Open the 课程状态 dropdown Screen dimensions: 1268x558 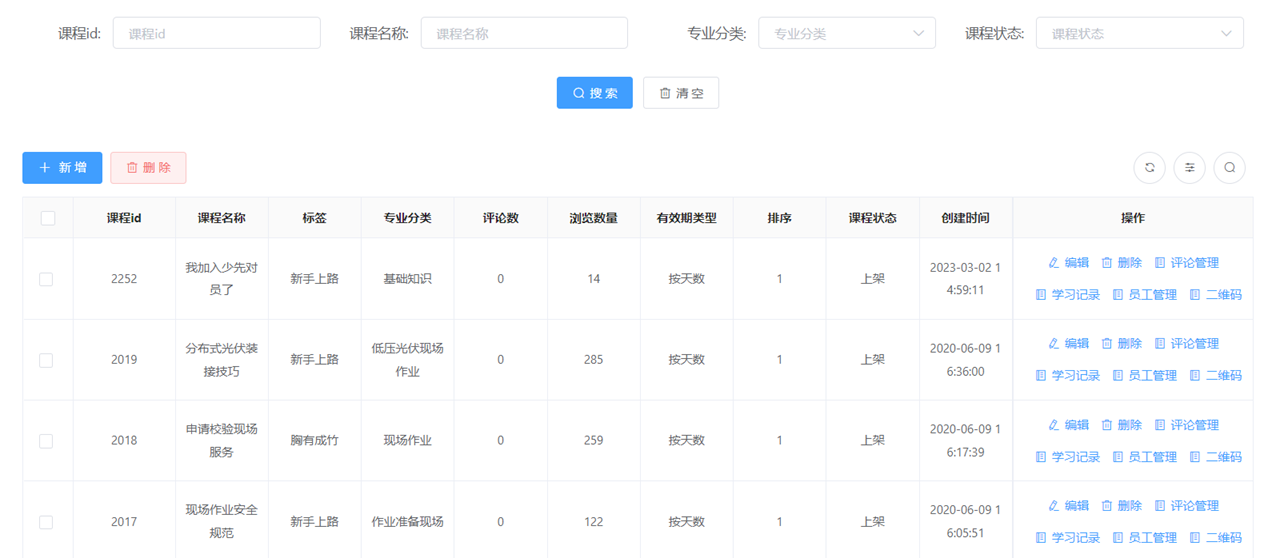(x=1140, y=33)
